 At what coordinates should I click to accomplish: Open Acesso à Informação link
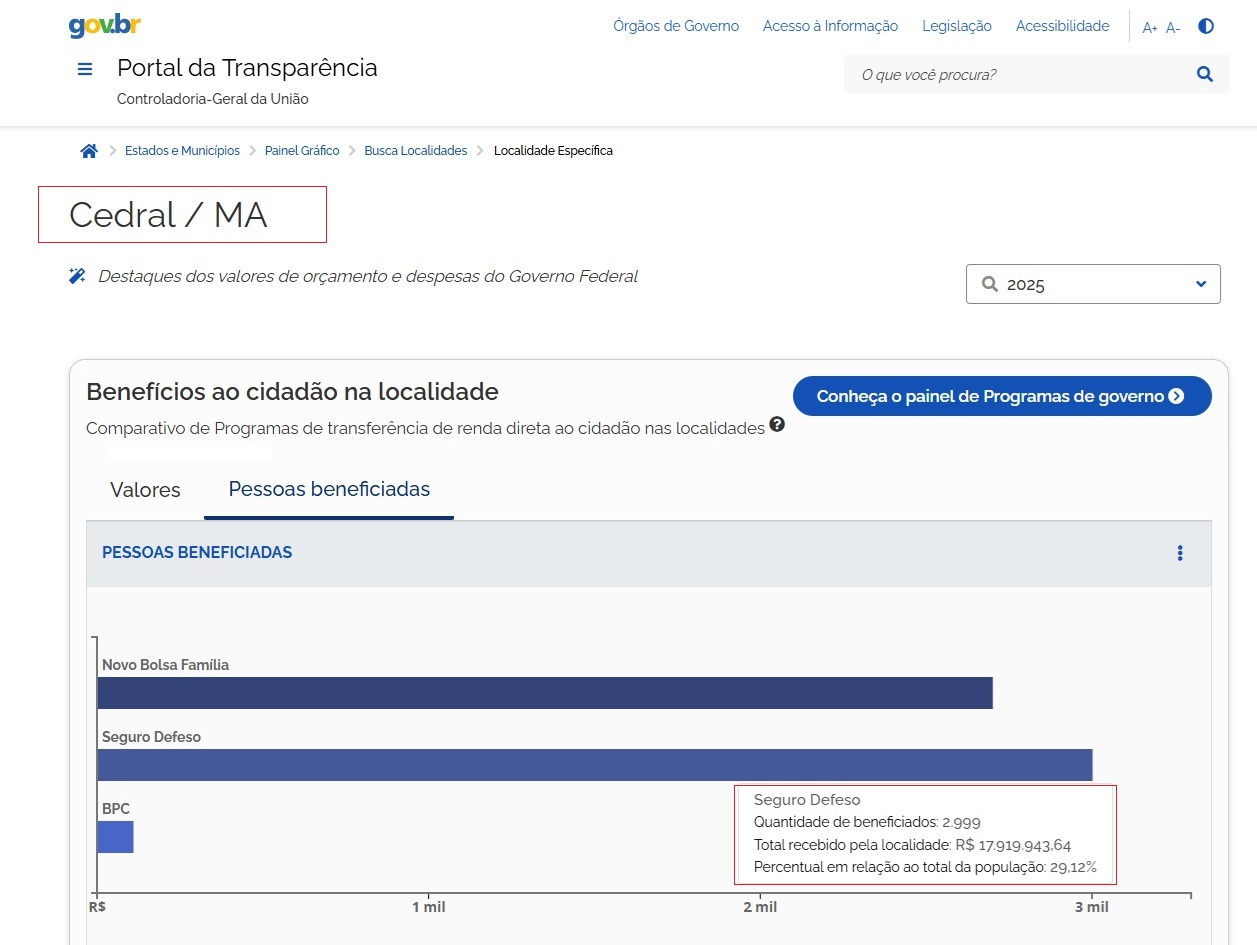point(830,26)
